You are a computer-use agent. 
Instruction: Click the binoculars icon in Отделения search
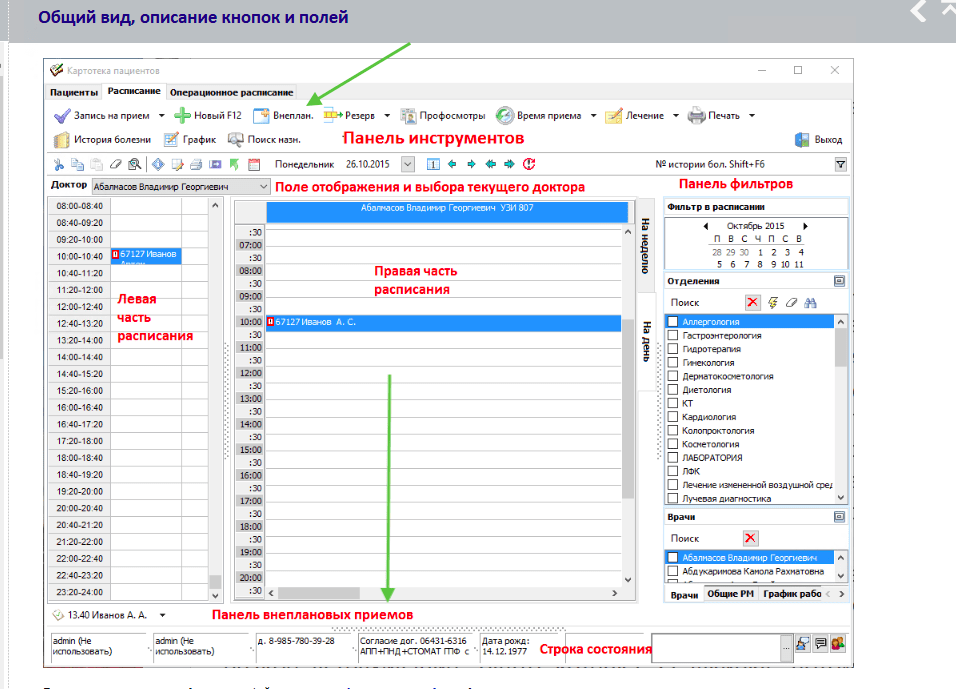coord(810,302)
